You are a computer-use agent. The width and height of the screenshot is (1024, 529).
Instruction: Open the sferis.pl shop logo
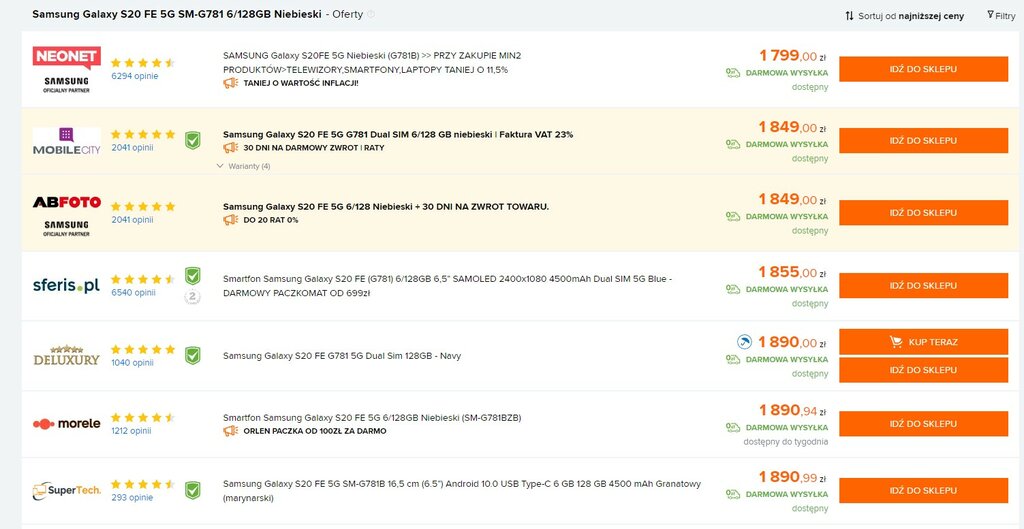pyautogui.click(x=67, y=285)
